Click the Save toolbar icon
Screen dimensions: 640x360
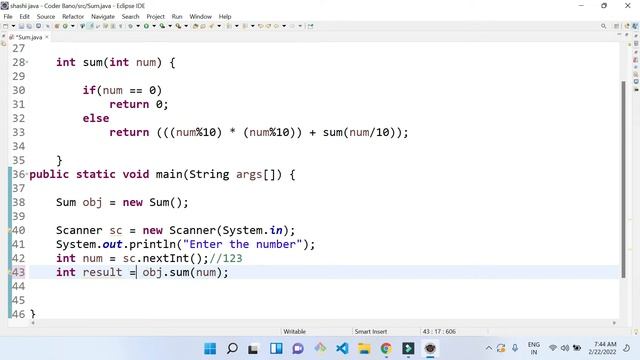pyautogui.click(x=21, y=26)
